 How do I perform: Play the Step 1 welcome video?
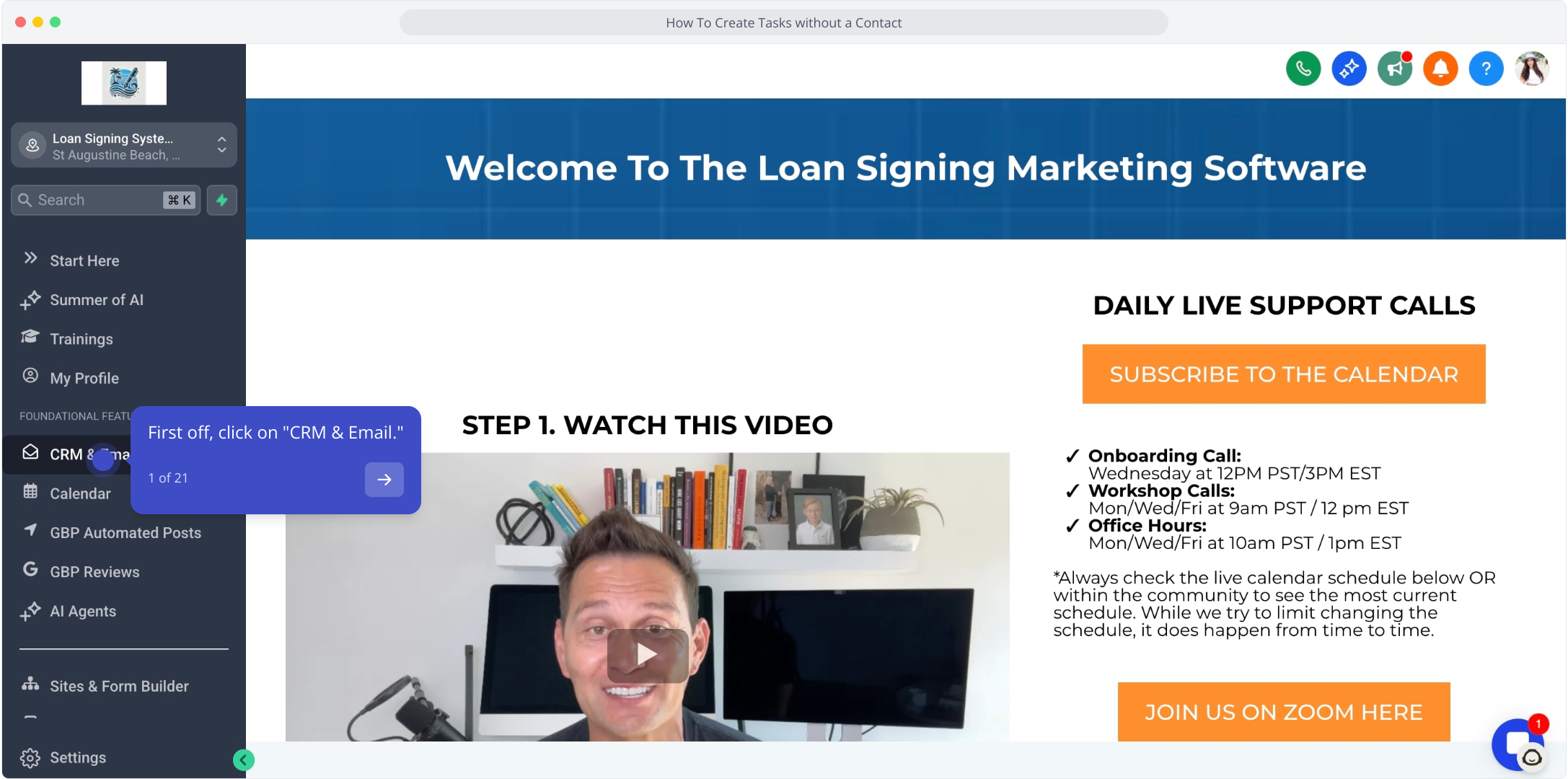click(x=647, y=655)
